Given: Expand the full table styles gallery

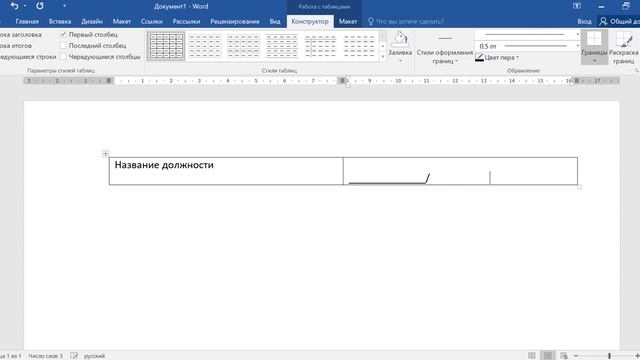Looking at the screenshot, I should pos(382,57).
